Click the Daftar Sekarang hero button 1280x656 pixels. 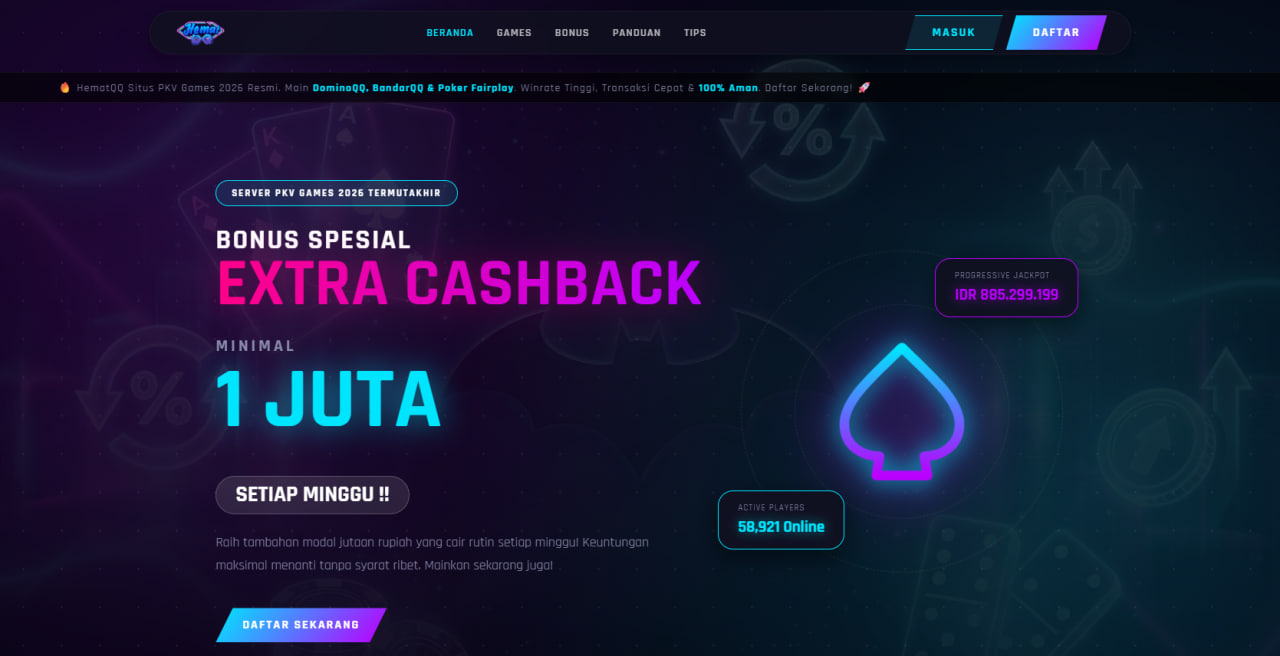301,625
